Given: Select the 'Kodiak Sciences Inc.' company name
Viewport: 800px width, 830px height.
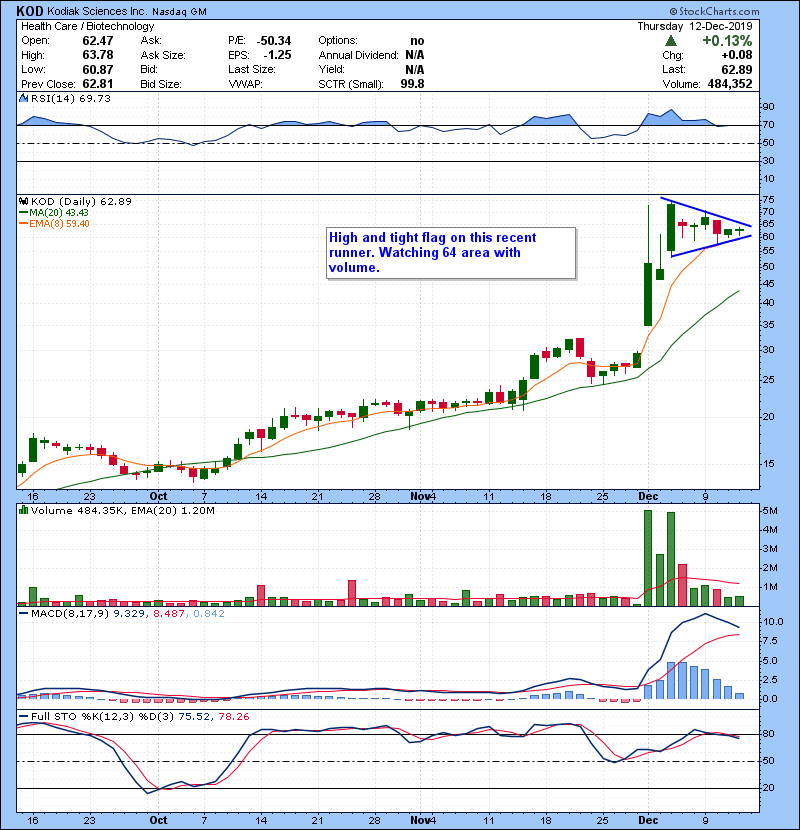Looking at the screenshot, I should pos(97,11).
